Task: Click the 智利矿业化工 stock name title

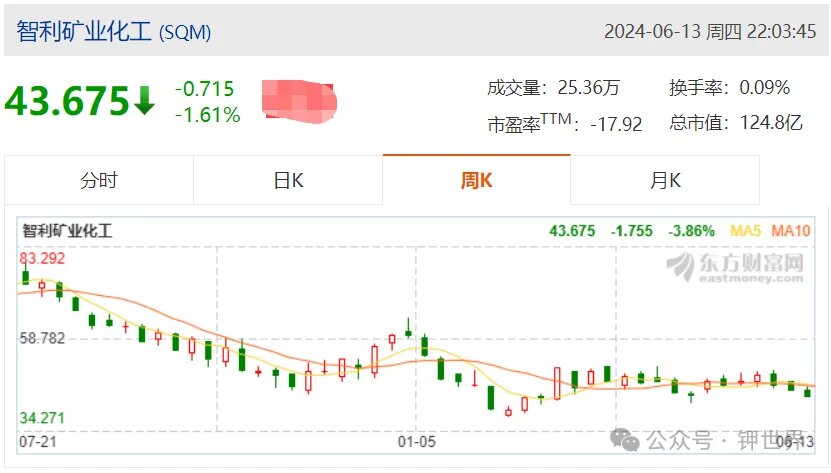Action: pos(84,31)
